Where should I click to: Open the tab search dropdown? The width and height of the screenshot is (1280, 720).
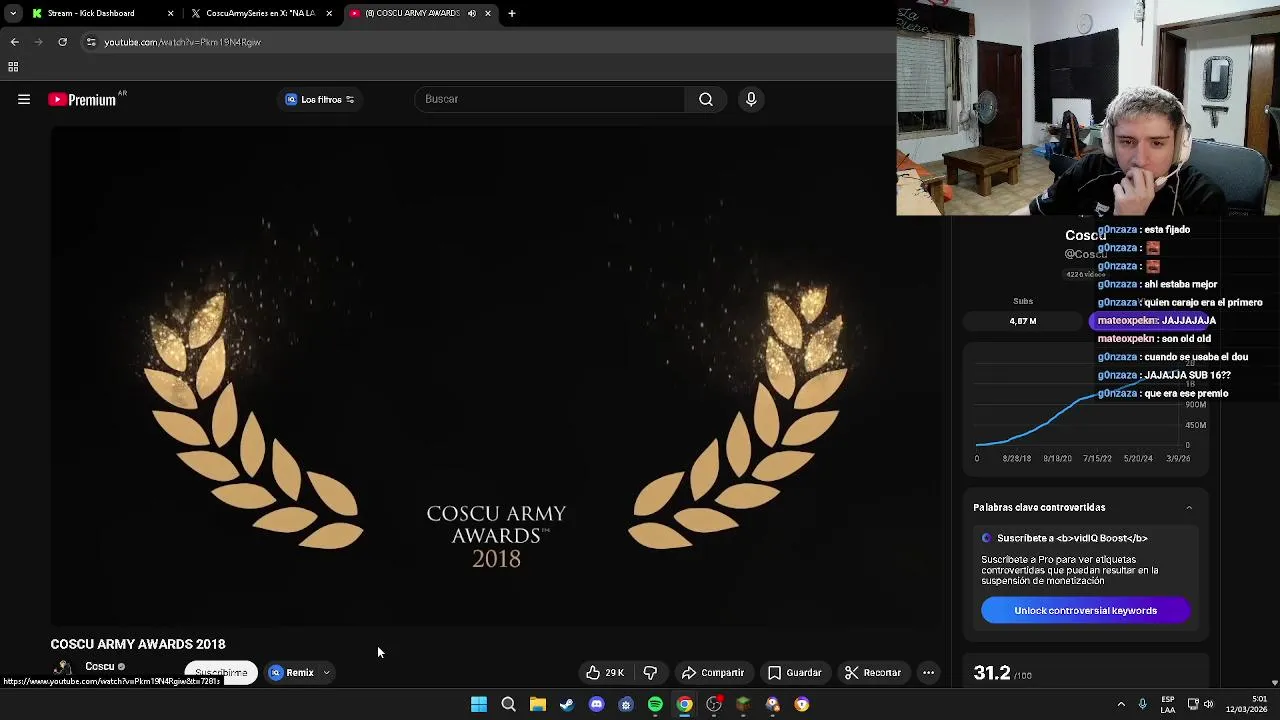click(12, 13)
